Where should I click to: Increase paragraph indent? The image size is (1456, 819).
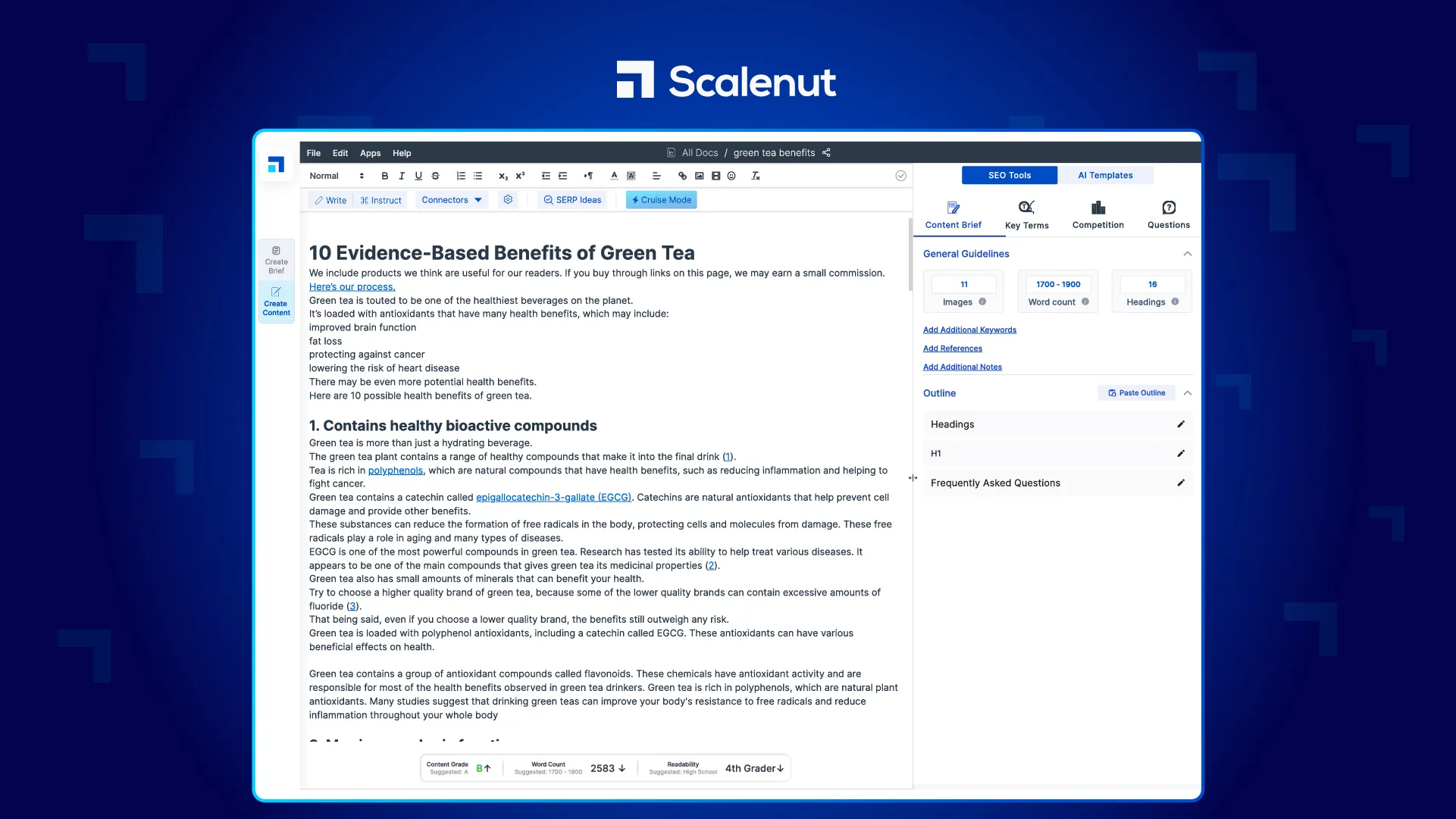tap(562, 176)
